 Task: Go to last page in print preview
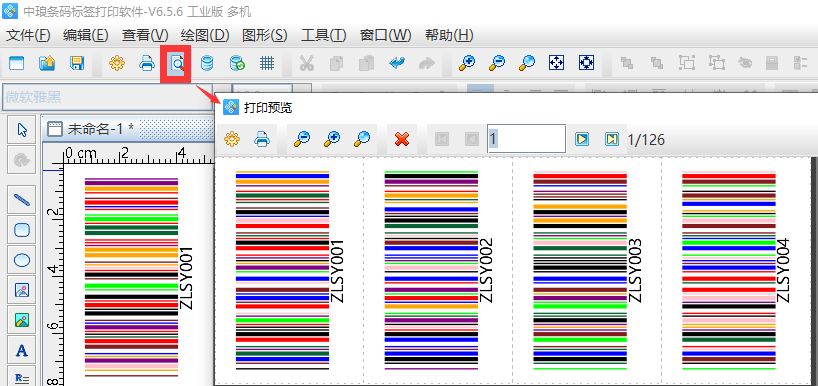[612, 139]
